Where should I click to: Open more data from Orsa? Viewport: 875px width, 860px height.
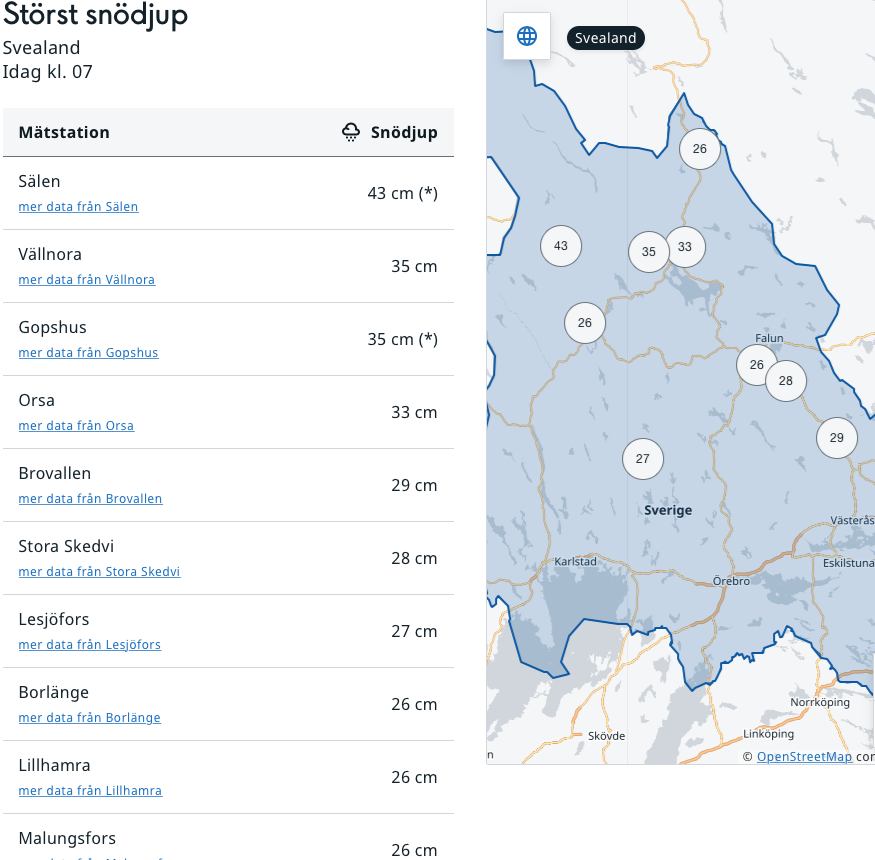(x=76, y=426)
